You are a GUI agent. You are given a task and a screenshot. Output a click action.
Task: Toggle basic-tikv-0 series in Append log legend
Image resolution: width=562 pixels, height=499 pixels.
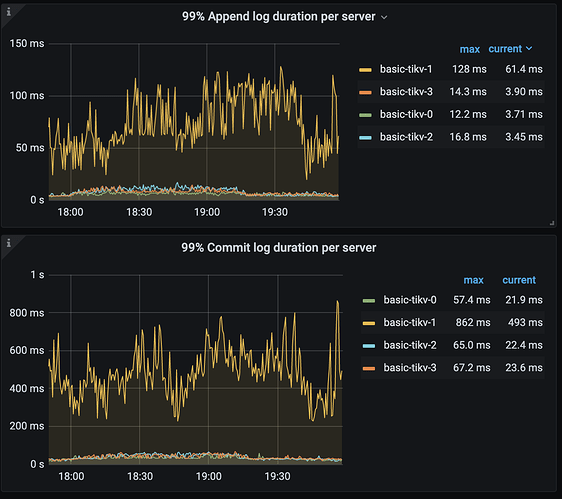(x=406, y=114)
